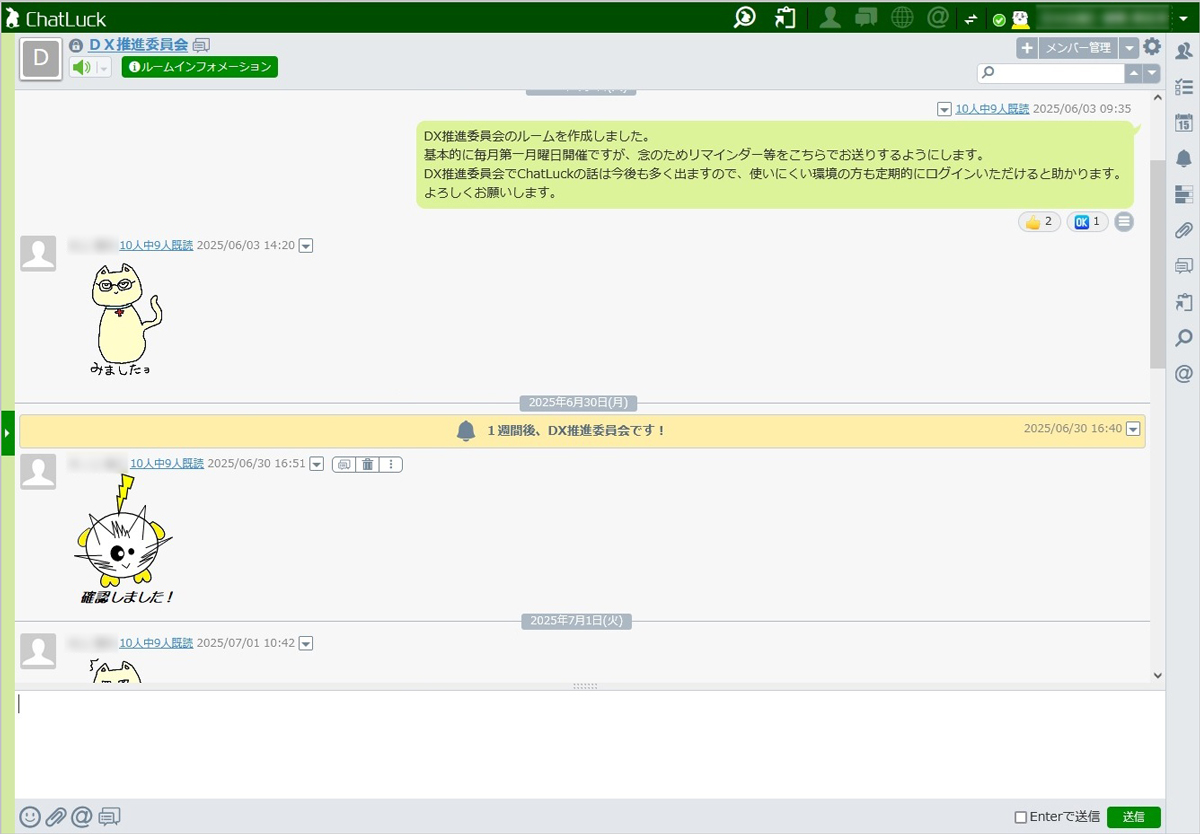Enable the 'Enterで送信' checkbox
This screenshot has height=834, width=1200.
[1021, 817]
